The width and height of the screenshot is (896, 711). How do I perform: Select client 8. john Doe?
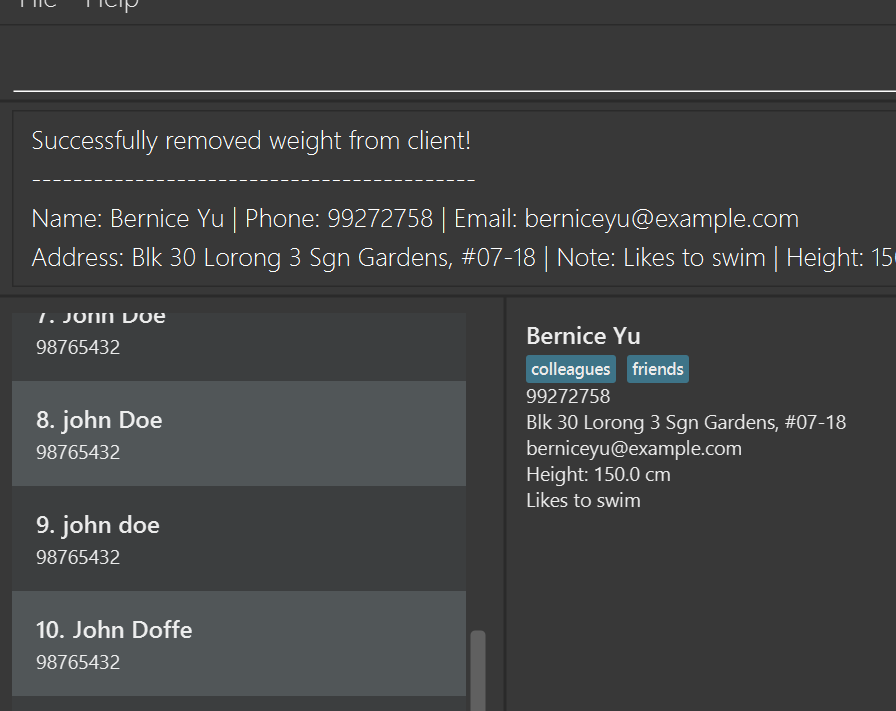[x=238, y=433]
